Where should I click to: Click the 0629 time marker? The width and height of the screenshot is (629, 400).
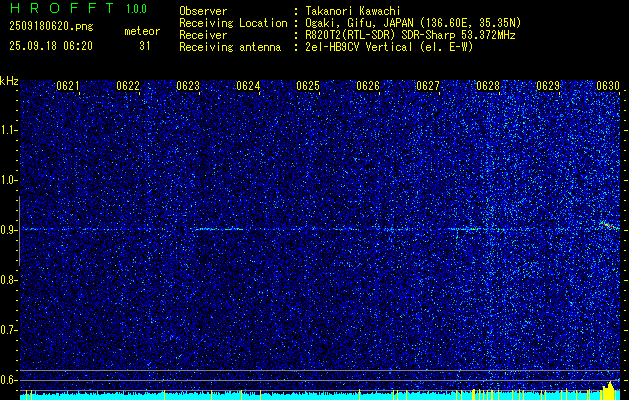[548, 86]
